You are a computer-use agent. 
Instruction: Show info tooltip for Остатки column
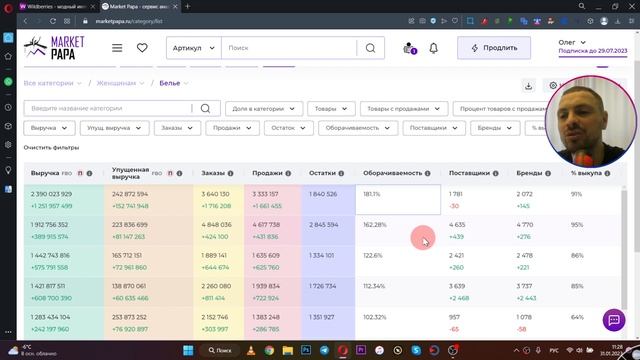click(341, 173)
